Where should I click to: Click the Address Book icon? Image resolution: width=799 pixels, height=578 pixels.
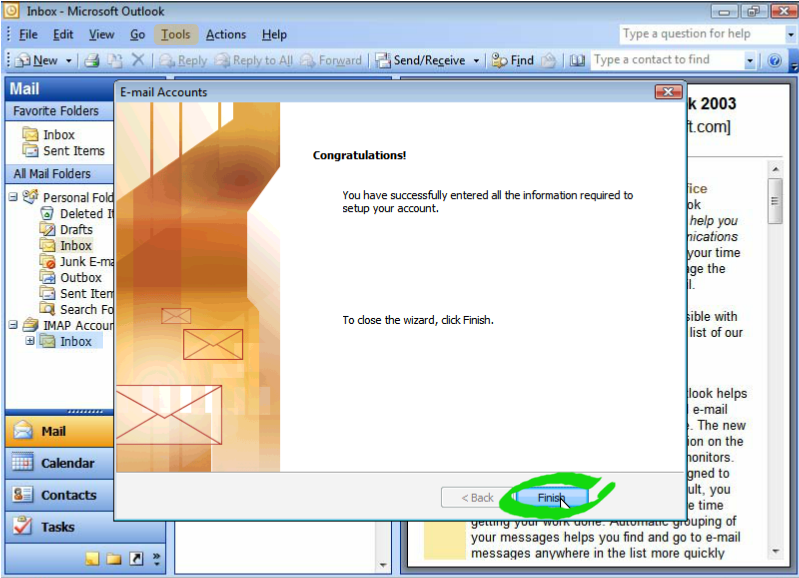[577, 61]
